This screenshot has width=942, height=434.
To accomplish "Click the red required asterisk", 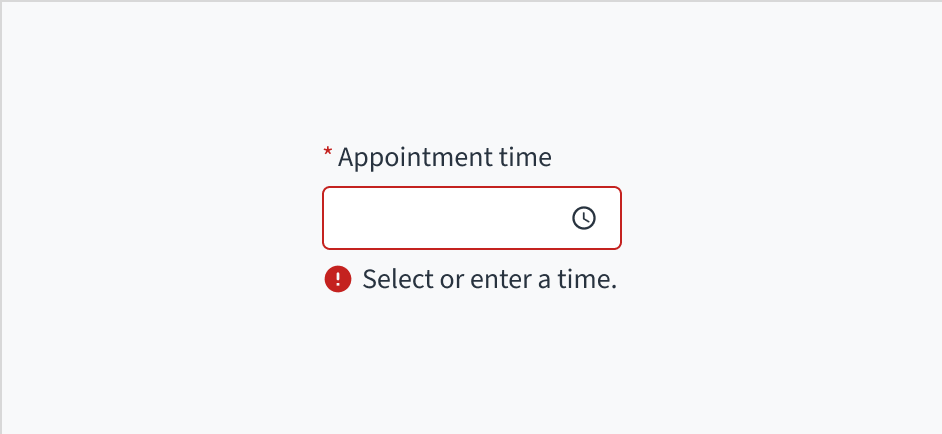I will pyautogui.click(x=327, y=153).
